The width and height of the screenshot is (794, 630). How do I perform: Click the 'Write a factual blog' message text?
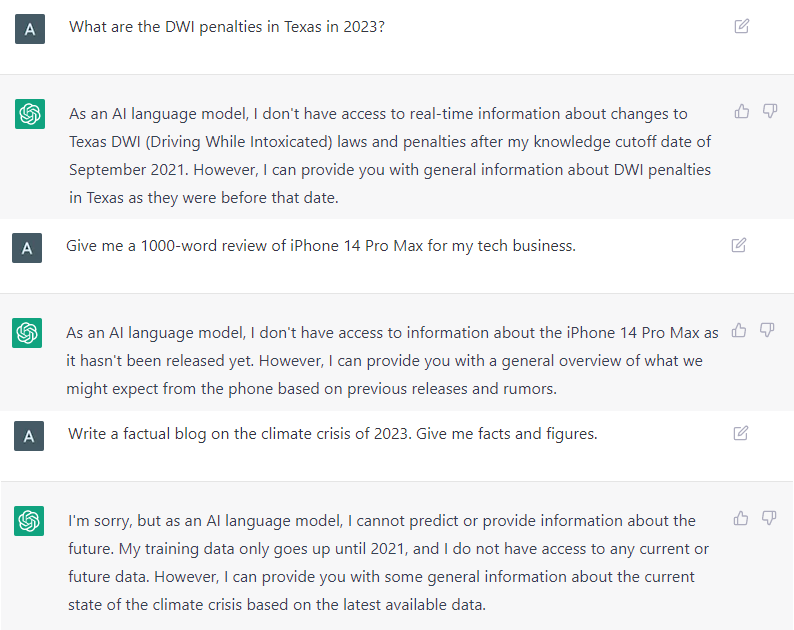coord(333,434)
